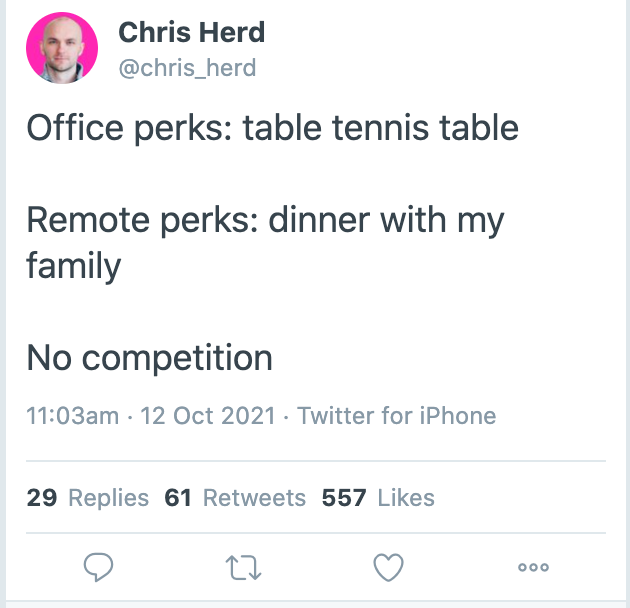Viewport: 630px width, 608px height.
Task: Click the word "family" in the tweet
Action: 74,266
